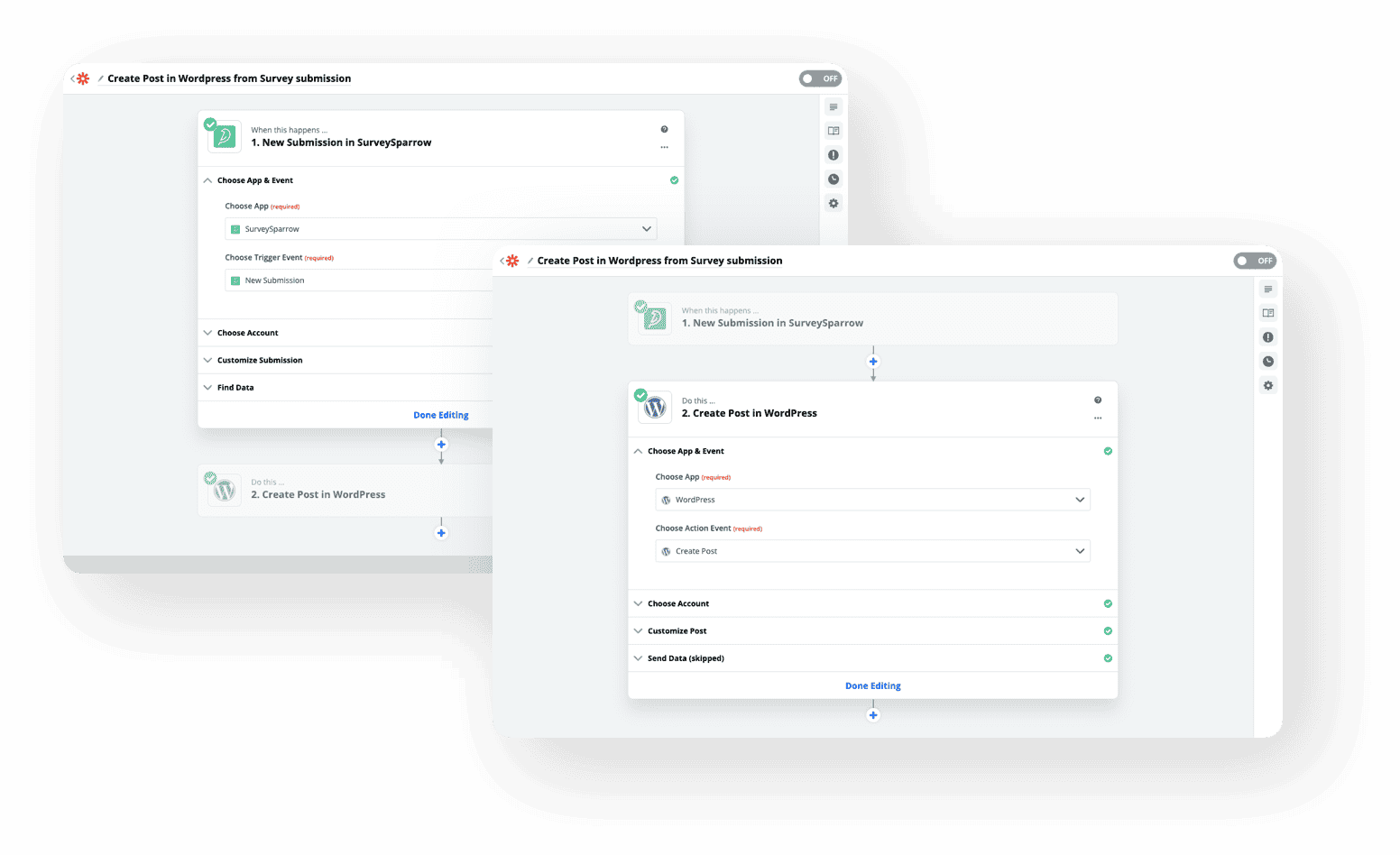Open outline list icon in front window sidebar
Screen dimensions: 1400x855
1268,290
